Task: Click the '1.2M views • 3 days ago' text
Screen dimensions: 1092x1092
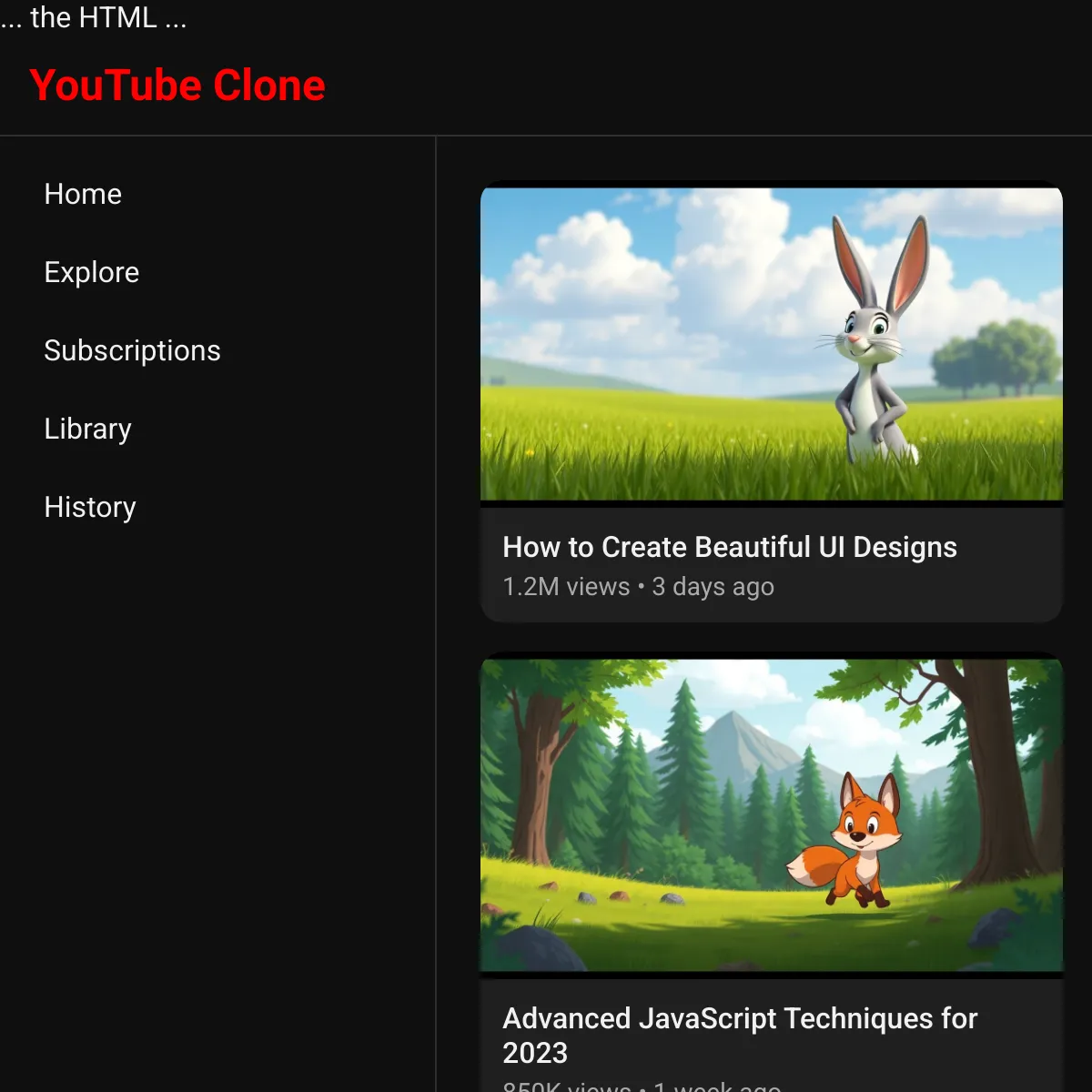Action: click(639, 587)
